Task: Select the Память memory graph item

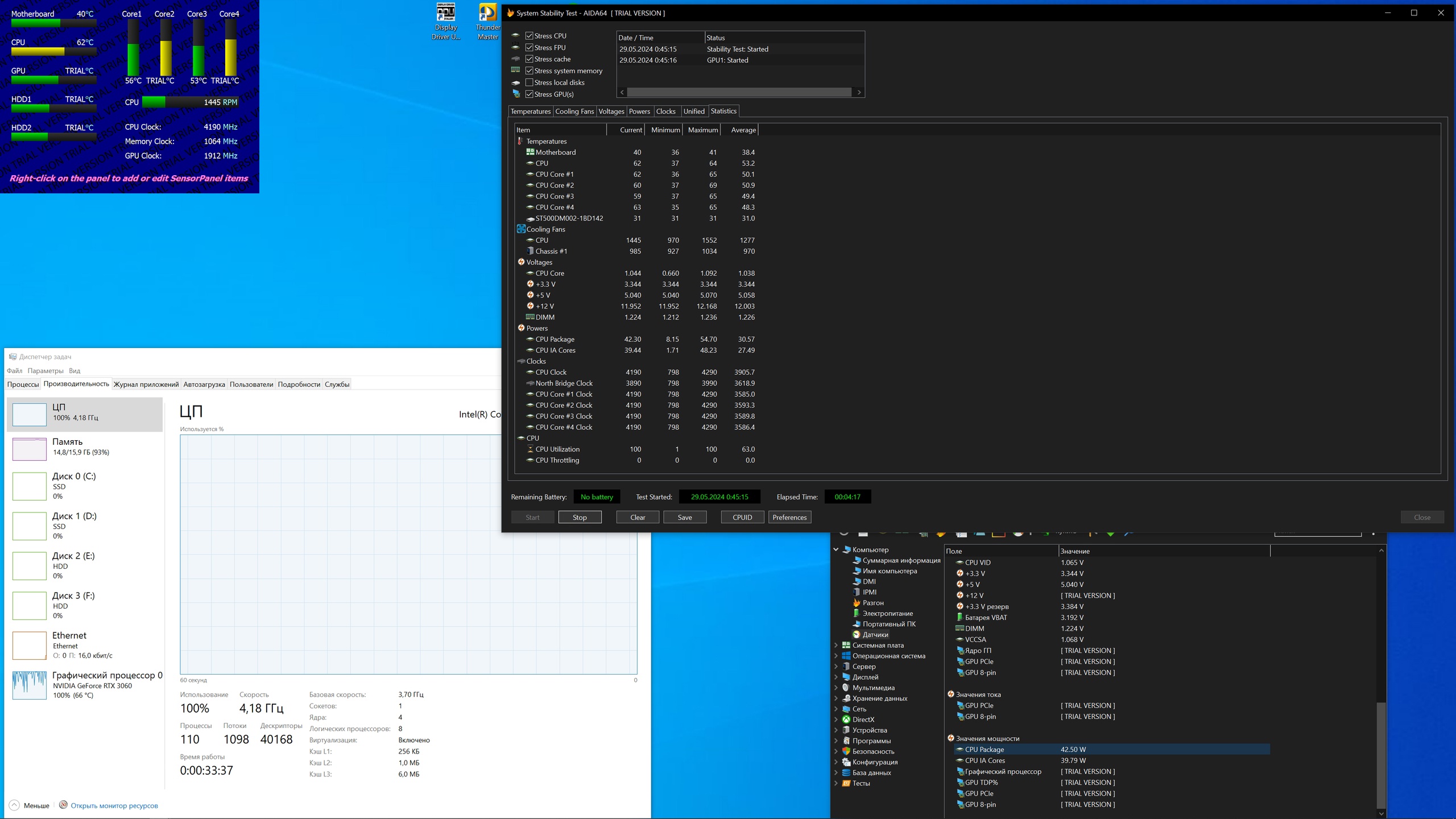Action: (85, 448)
